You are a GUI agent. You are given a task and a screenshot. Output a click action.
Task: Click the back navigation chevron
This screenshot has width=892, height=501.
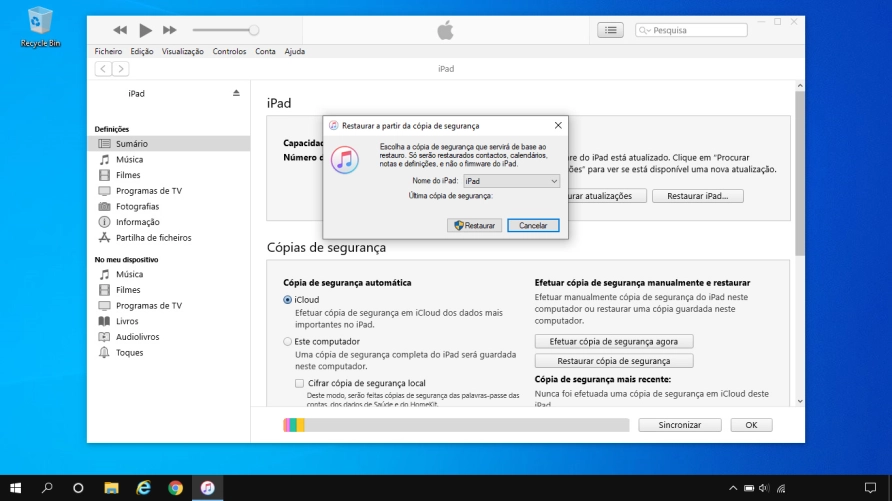[103, 69]
